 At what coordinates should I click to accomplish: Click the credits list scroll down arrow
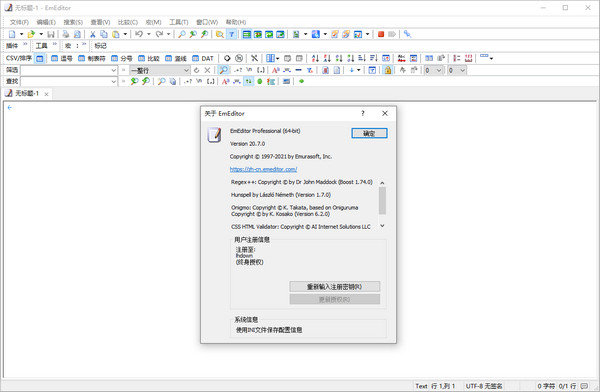382,226
